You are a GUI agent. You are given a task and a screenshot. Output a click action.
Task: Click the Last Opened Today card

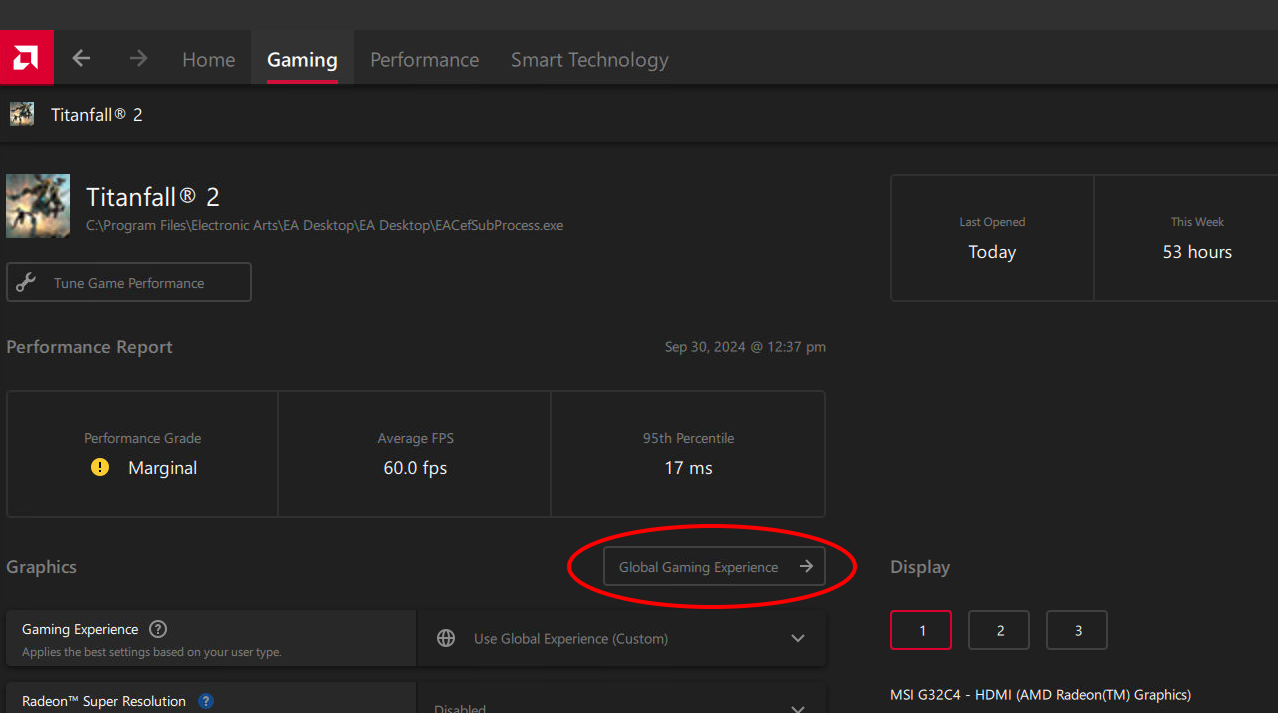click(x=992, y=238)
